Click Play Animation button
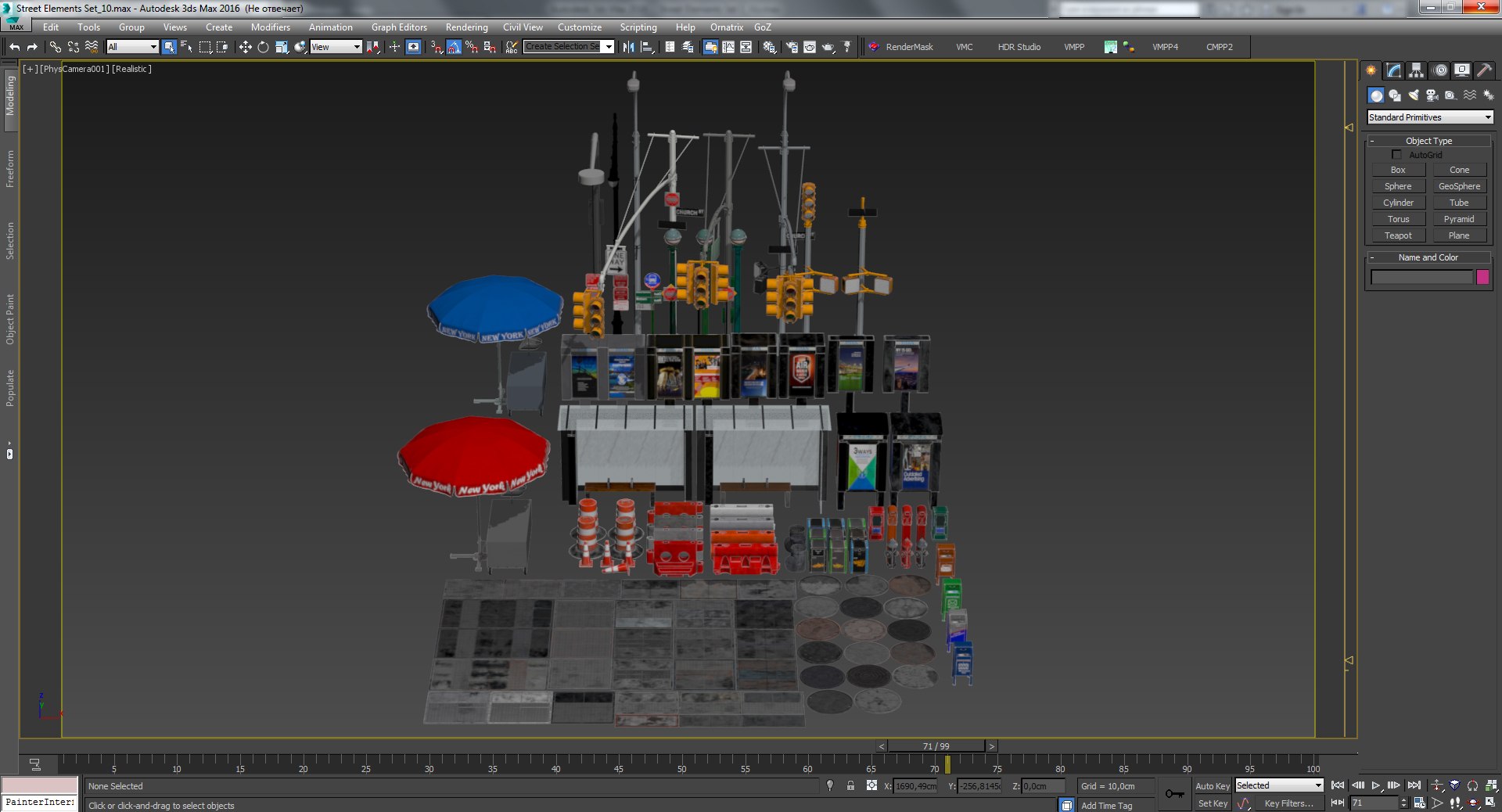 (x=1376, y=785)
